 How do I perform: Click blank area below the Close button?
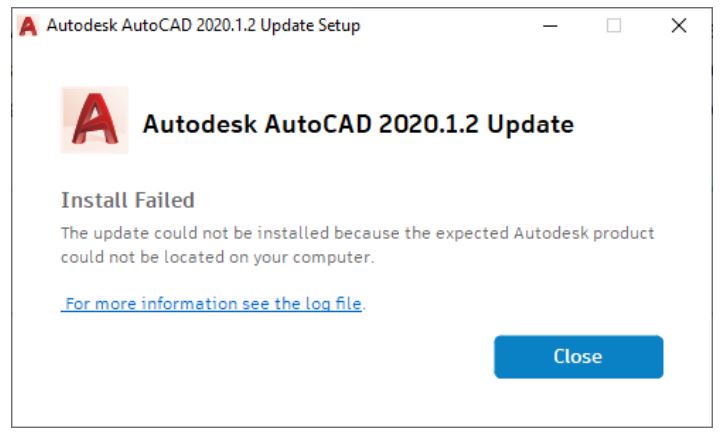coord(578,405)
